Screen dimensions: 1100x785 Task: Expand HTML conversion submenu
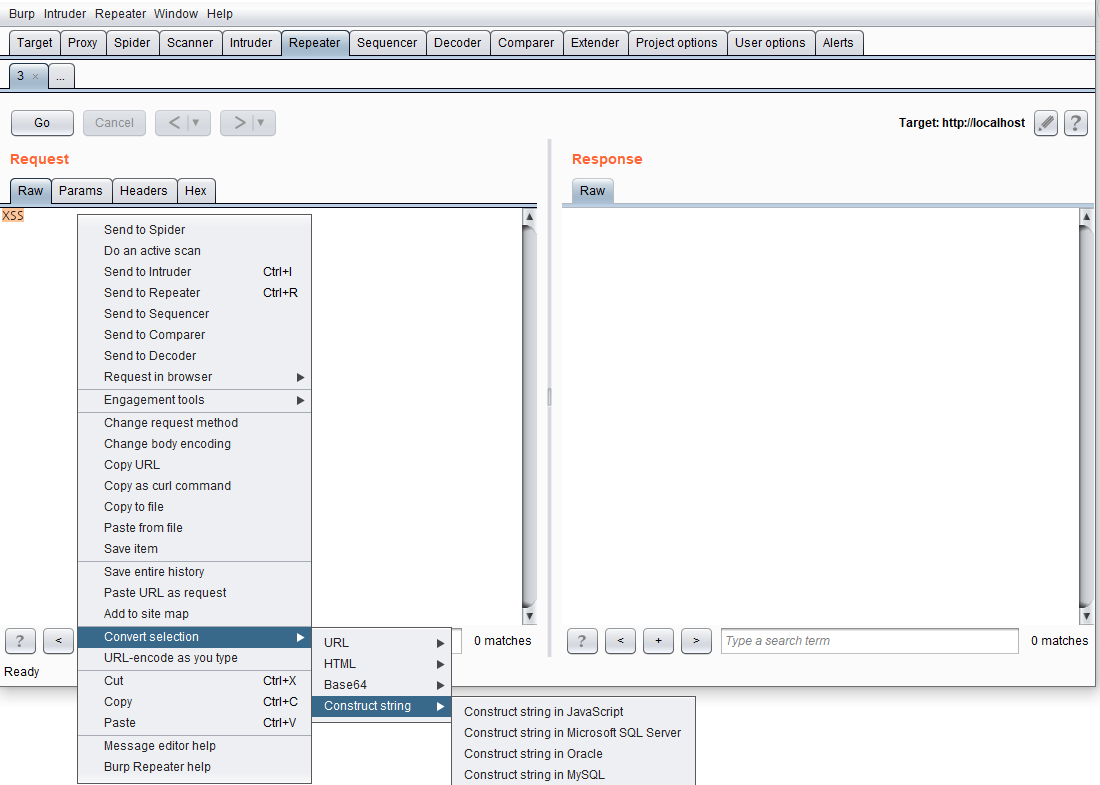click(x=382, y=664)
